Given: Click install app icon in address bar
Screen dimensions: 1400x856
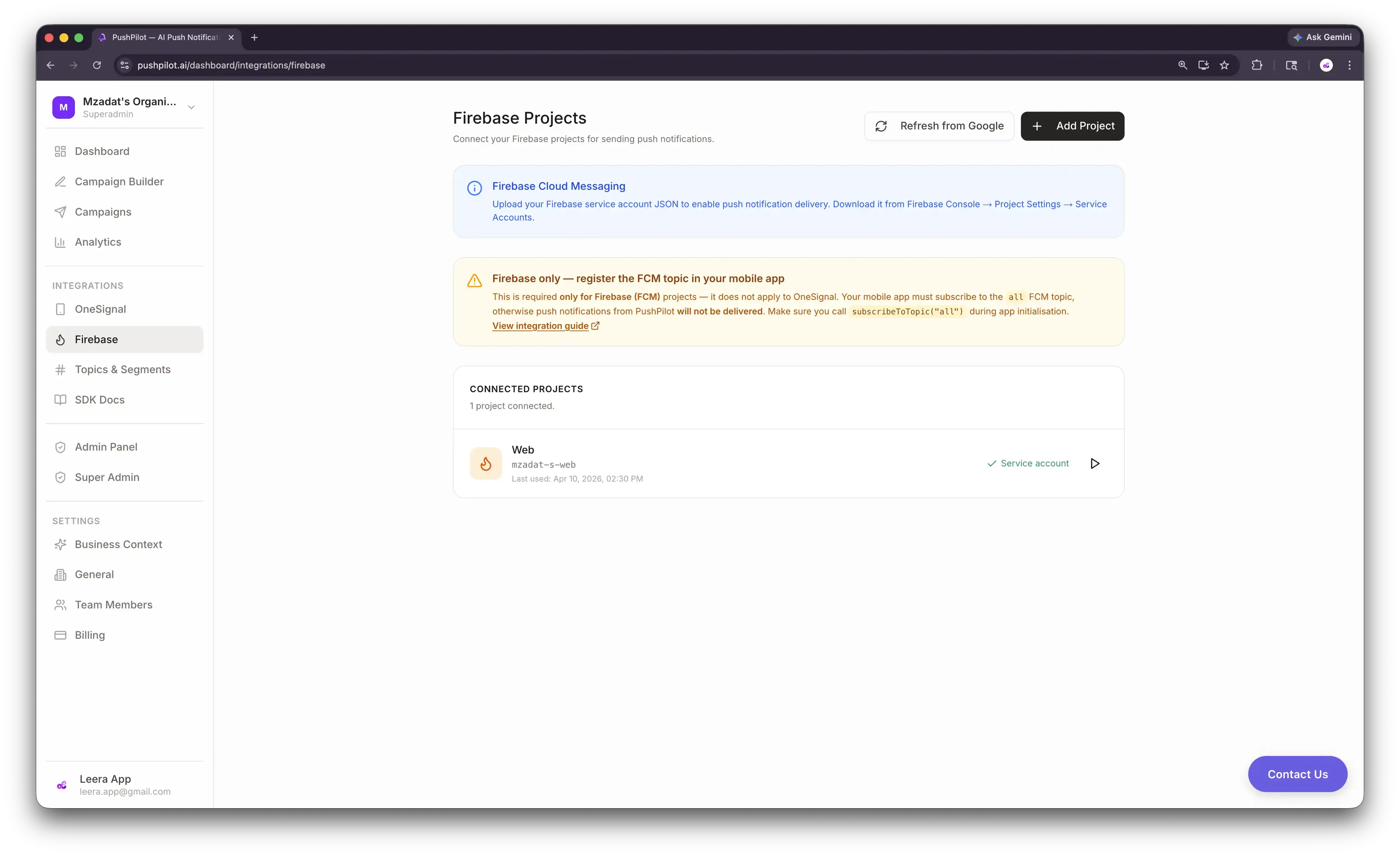Looking at the screenshot, I should click(x=1203, y=65).
